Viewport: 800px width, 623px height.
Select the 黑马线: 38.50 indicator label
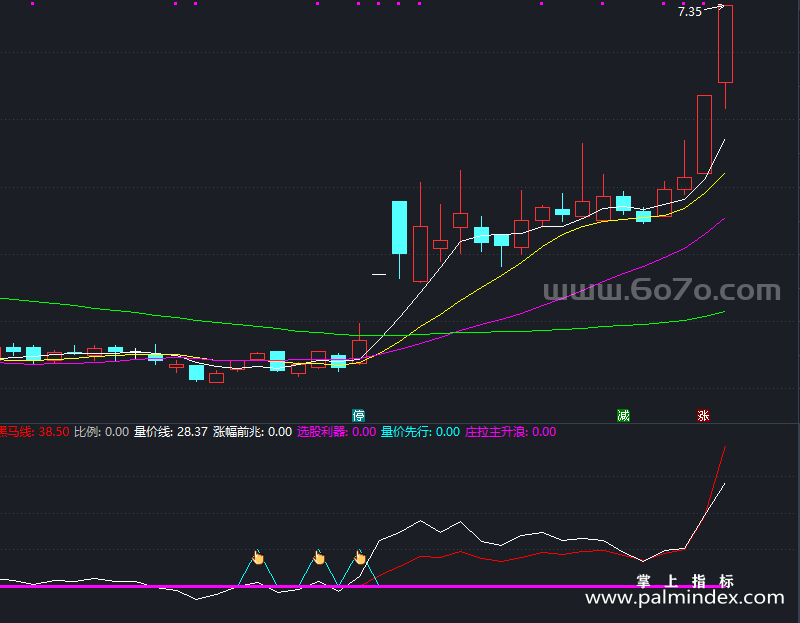(34, 432)
